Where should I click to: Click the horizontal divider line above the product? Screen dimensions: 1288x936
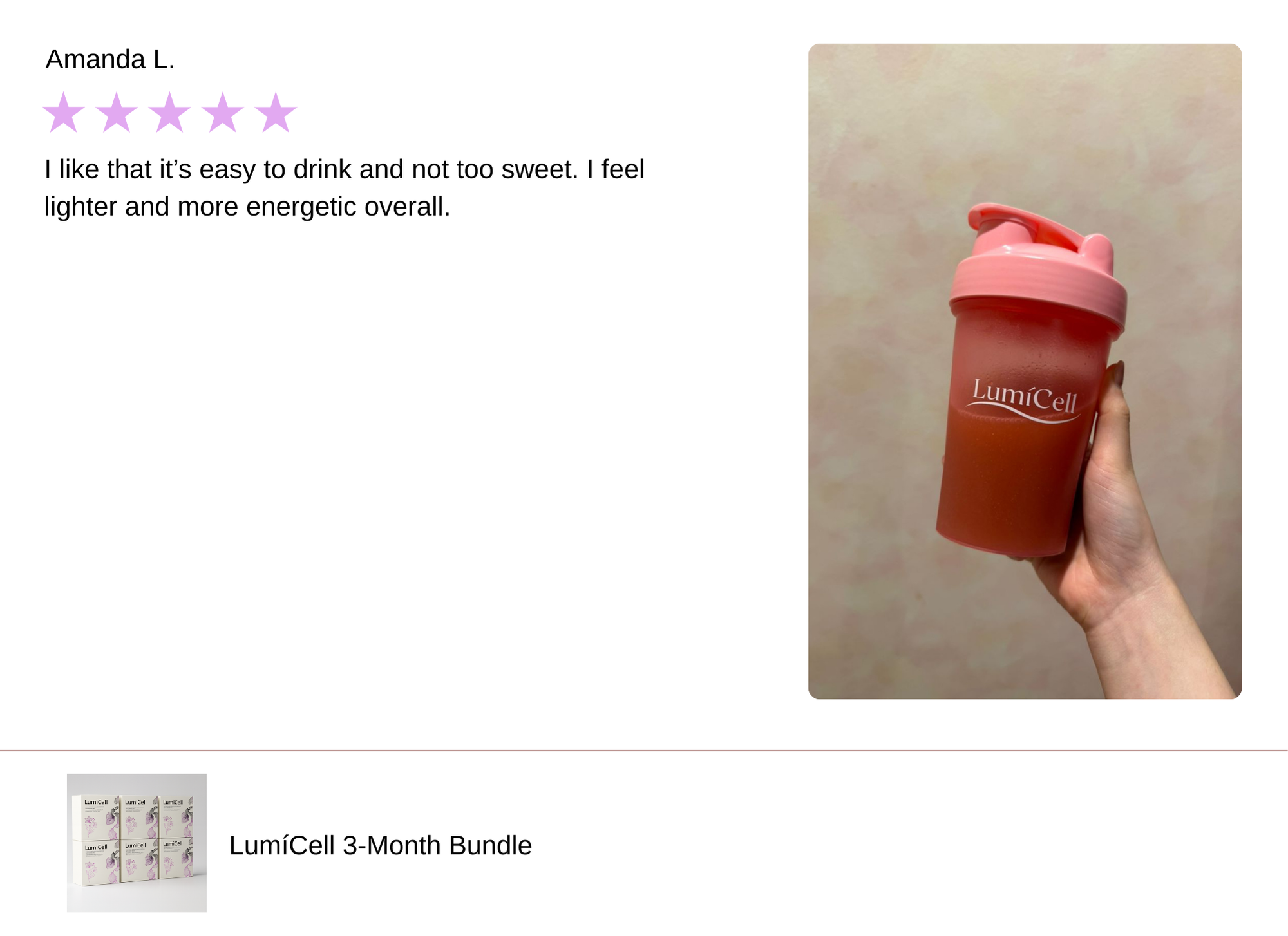point(644,751)
